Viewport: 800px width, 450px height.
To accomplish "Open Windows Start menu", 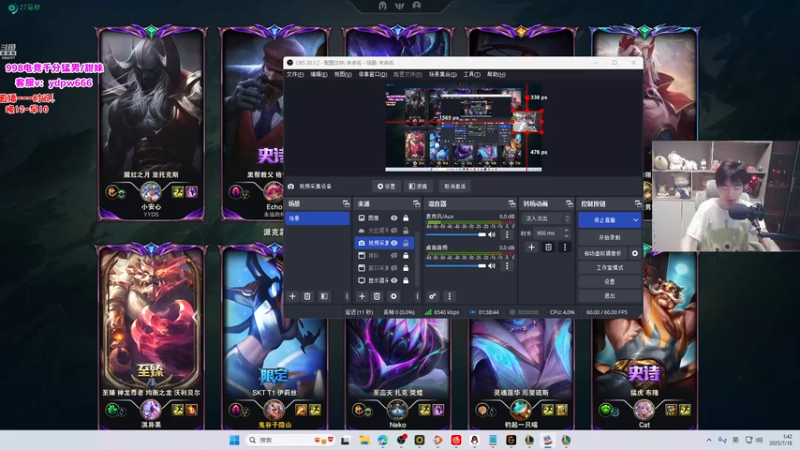I will coord(234,440).
